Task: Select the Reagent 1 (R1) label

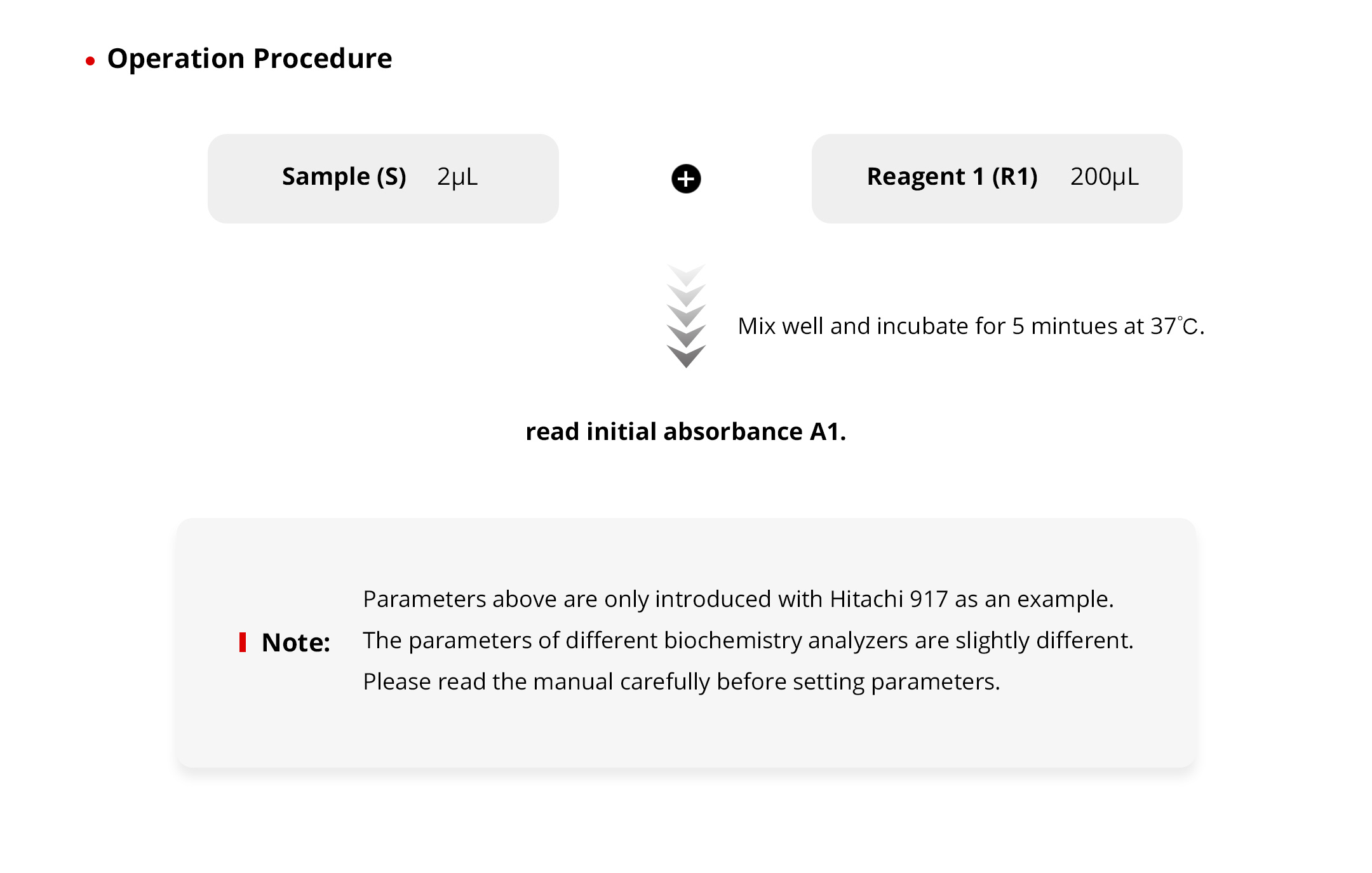Action: tap(952, 177)
